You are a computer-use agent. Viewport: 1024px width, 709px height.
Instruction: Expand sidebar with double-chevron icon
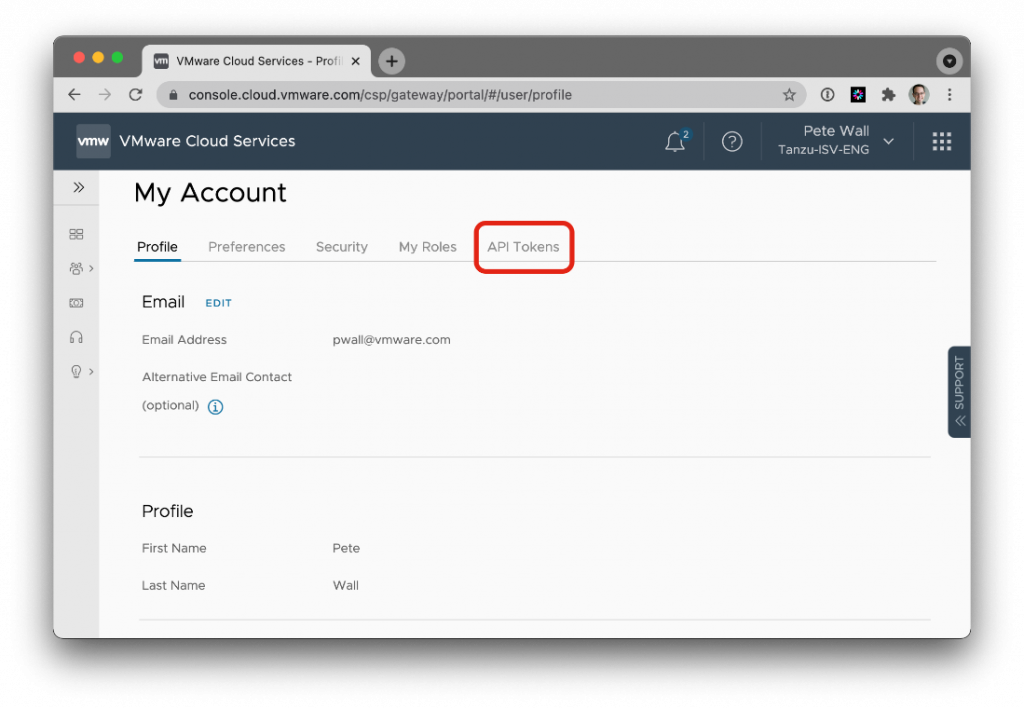(x=78, y=187)
